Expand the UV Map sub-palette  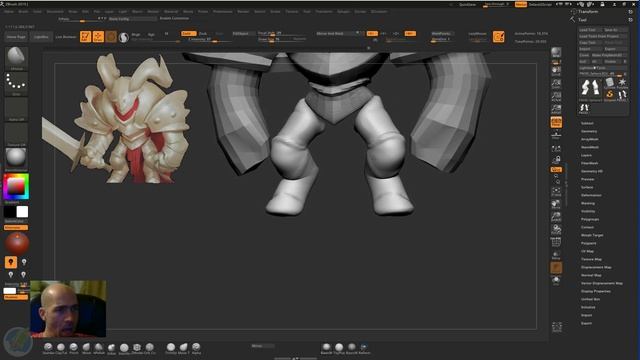point(587,251)
